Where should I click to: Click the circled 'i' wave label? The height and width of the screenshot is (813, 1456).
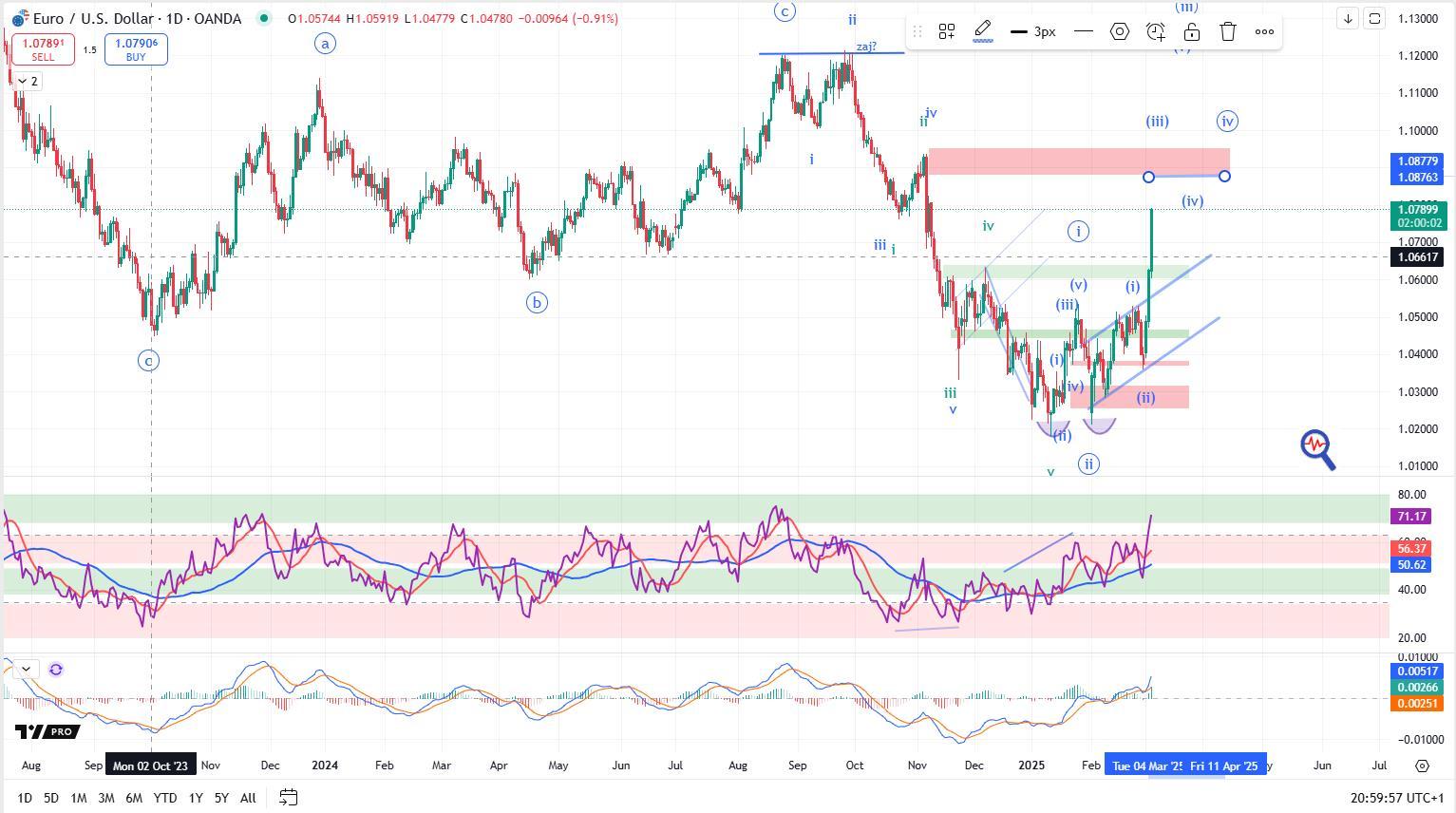[x=1078, y=232]
